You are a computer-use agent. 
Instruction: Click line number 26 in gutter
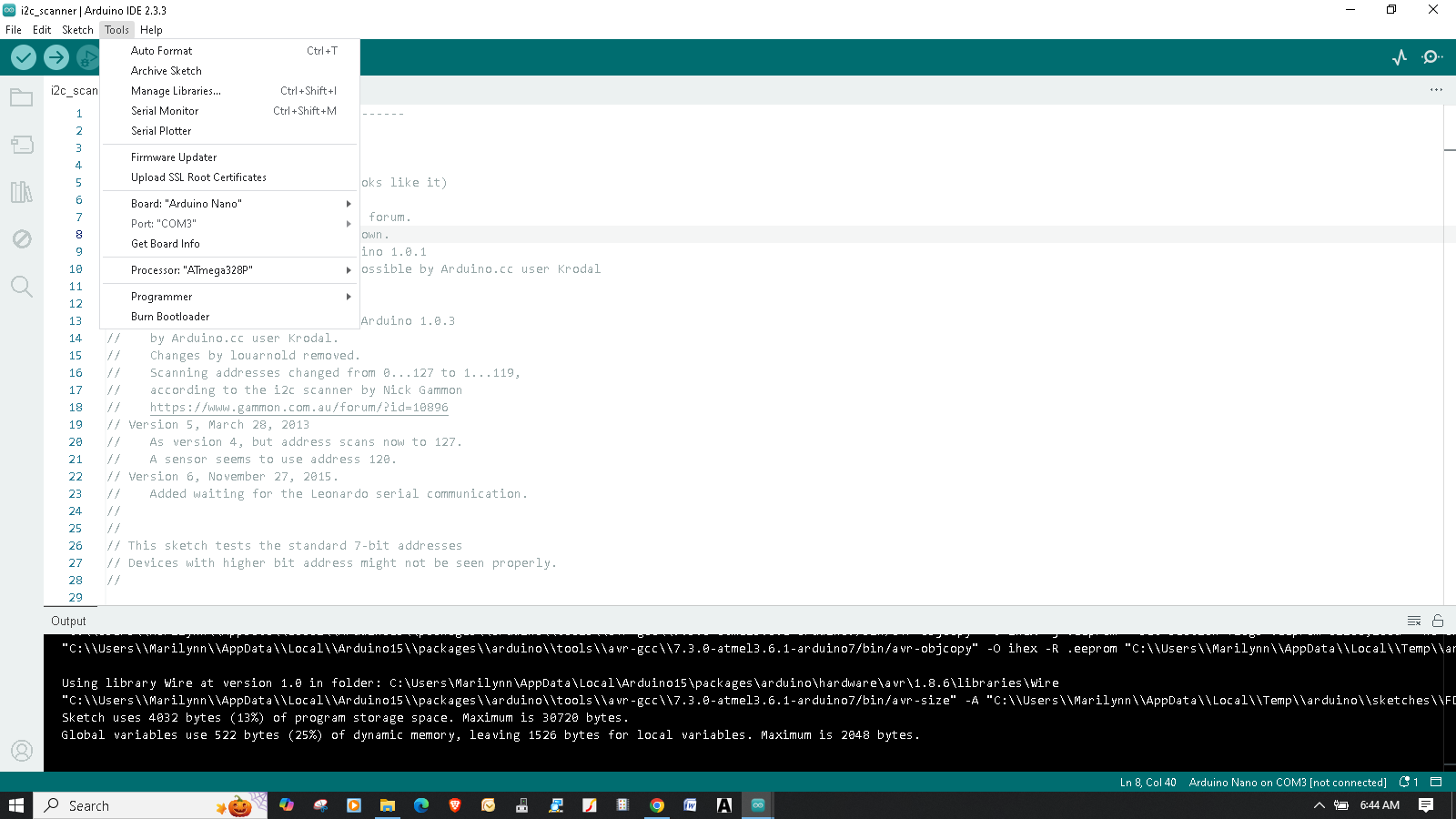76,546
